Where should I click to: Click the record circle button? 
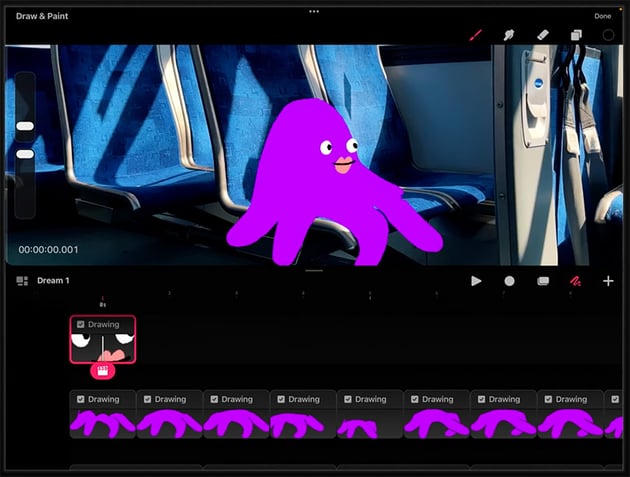[509, 281]
